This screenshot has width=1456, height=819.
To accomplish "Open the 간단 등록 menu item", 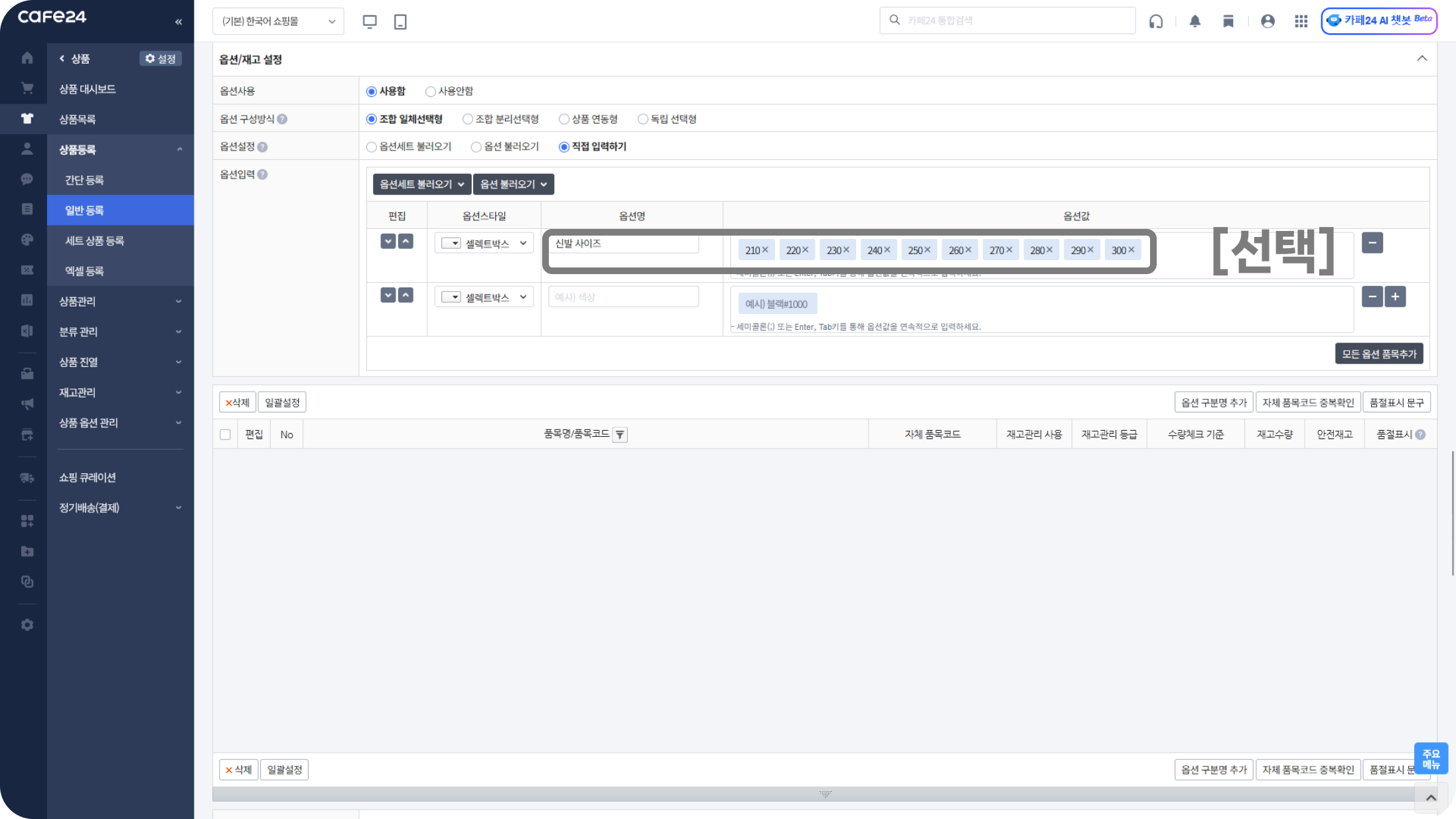I will (x=84, y=180).
